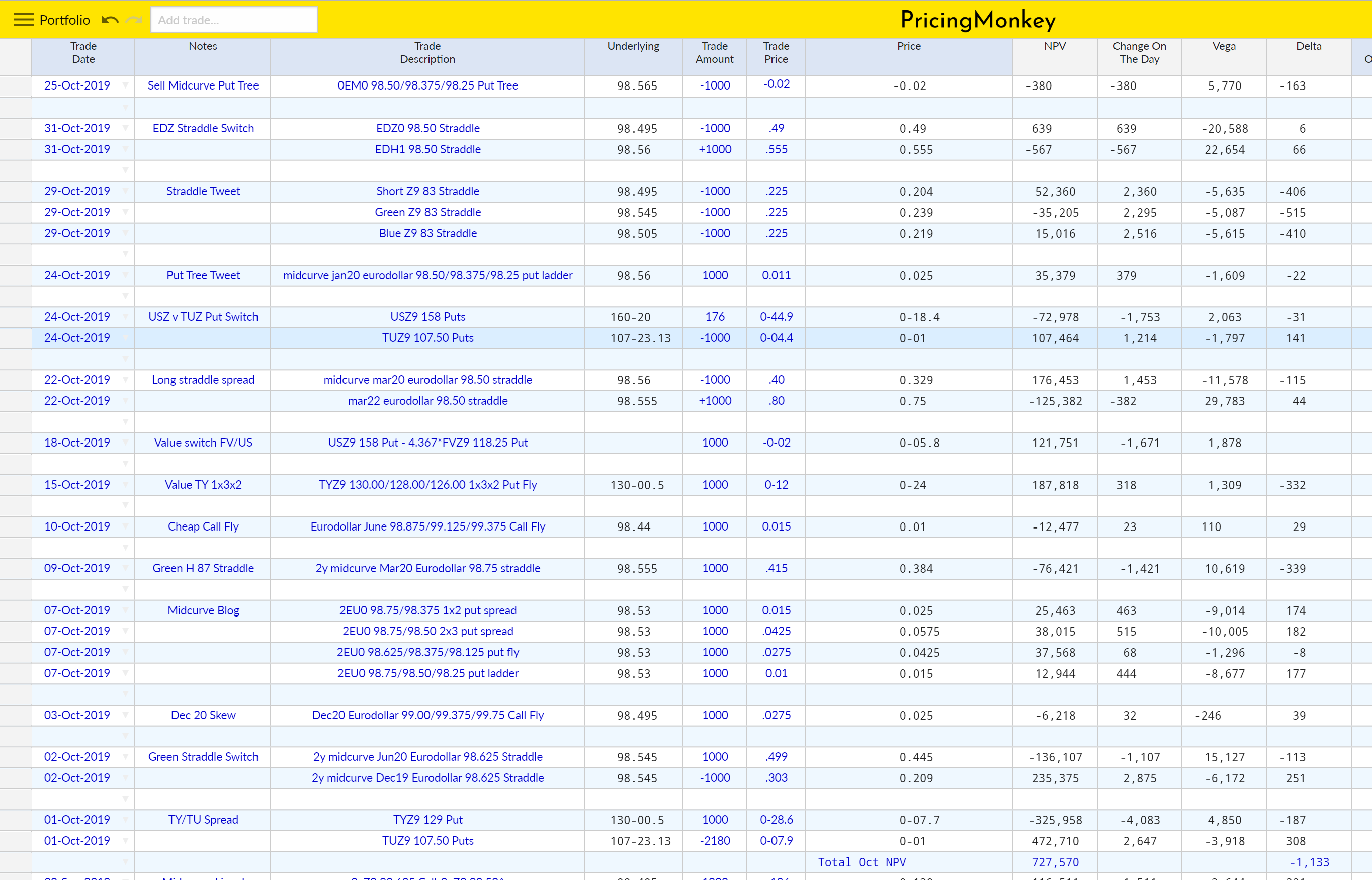The image size is (1372, 880).
Task: Open date dropdown for 03-Oct-2019 row
Action: pos(125,716)
